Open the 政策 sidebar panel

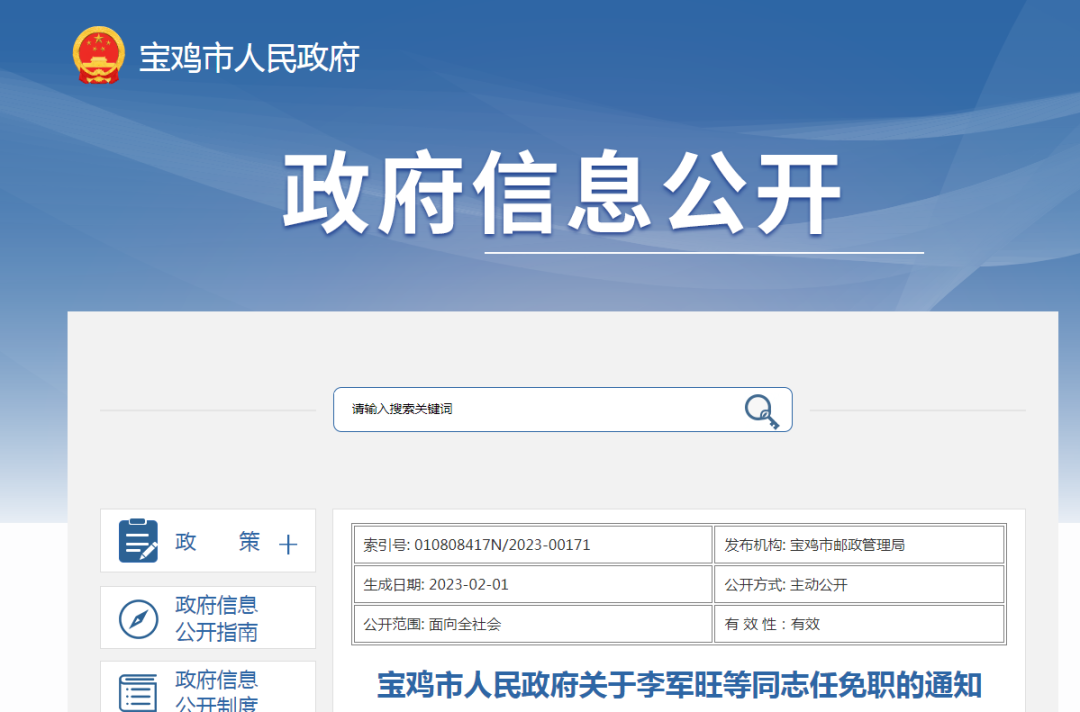click(207, 541)
